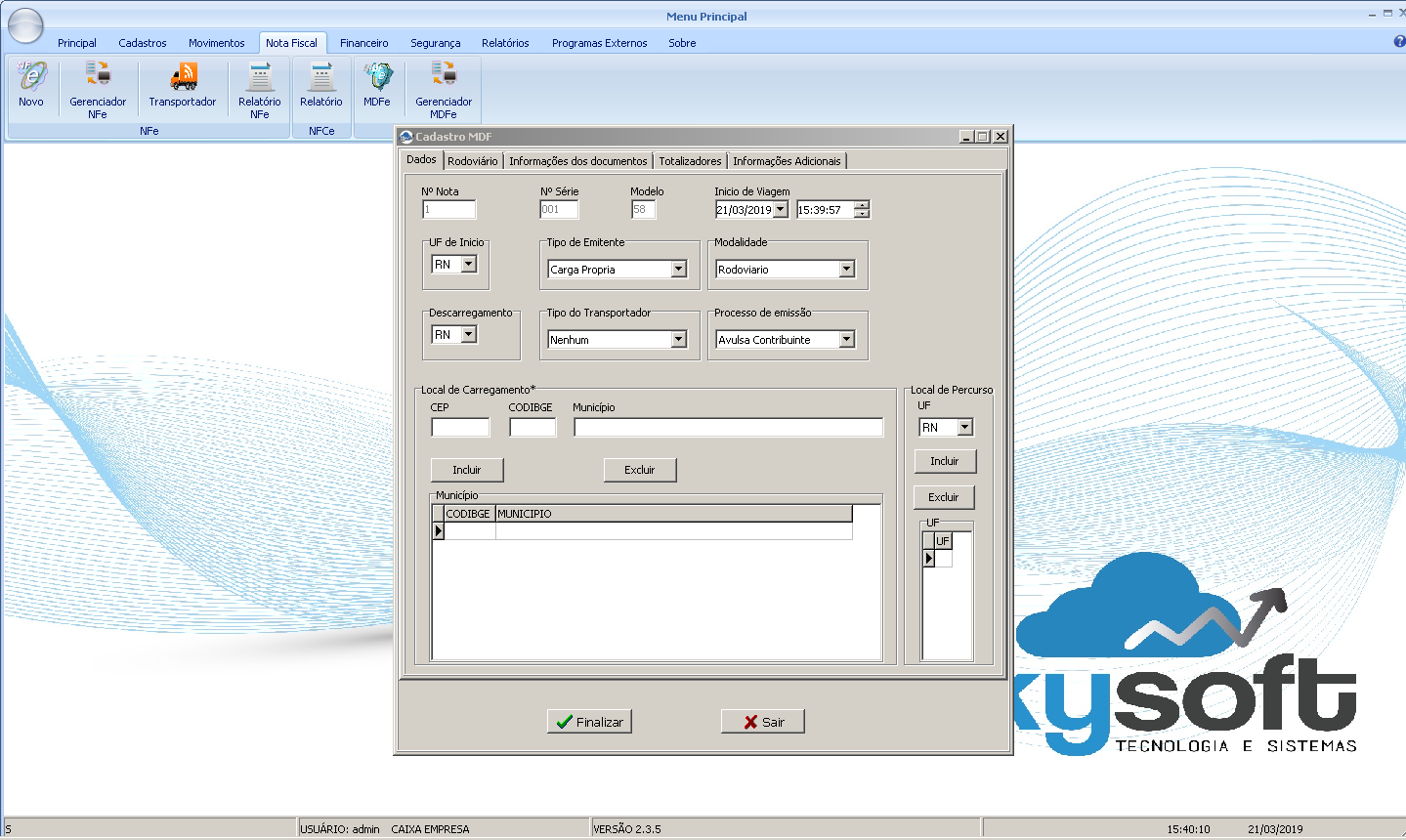This screenshot has height=840, width=1406.
Task: Click the UF grid column header
Action: click(x=943, y=541)
